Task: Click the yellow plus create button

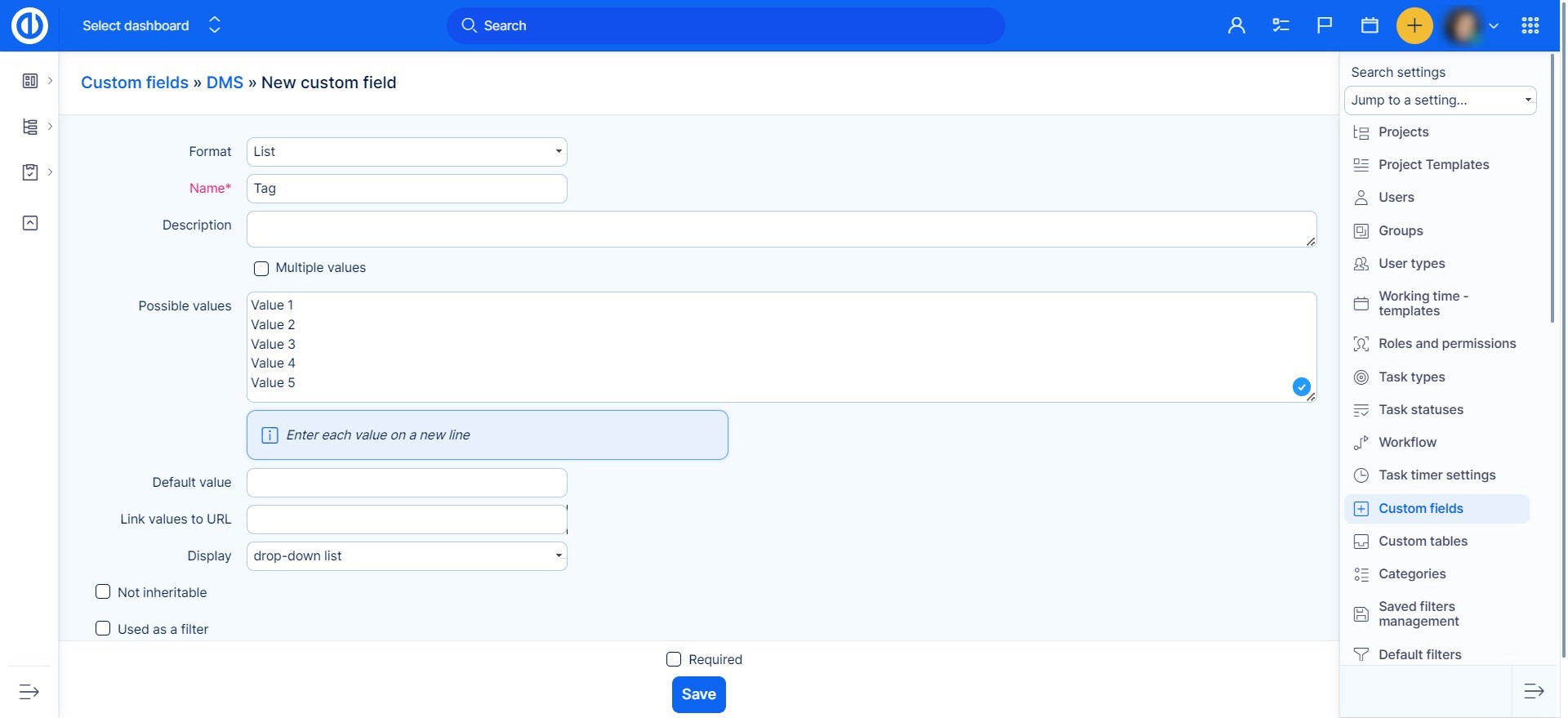Action: (x=1414, y=26)
